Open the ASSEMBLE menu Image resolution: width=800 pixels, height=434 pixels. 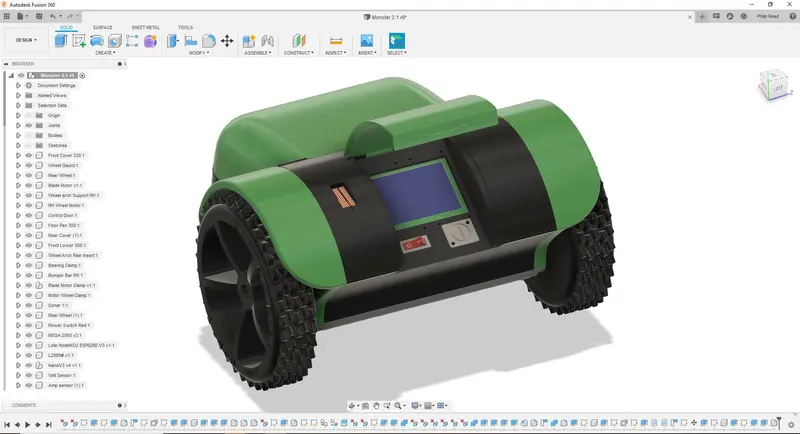tap(258, 53)
